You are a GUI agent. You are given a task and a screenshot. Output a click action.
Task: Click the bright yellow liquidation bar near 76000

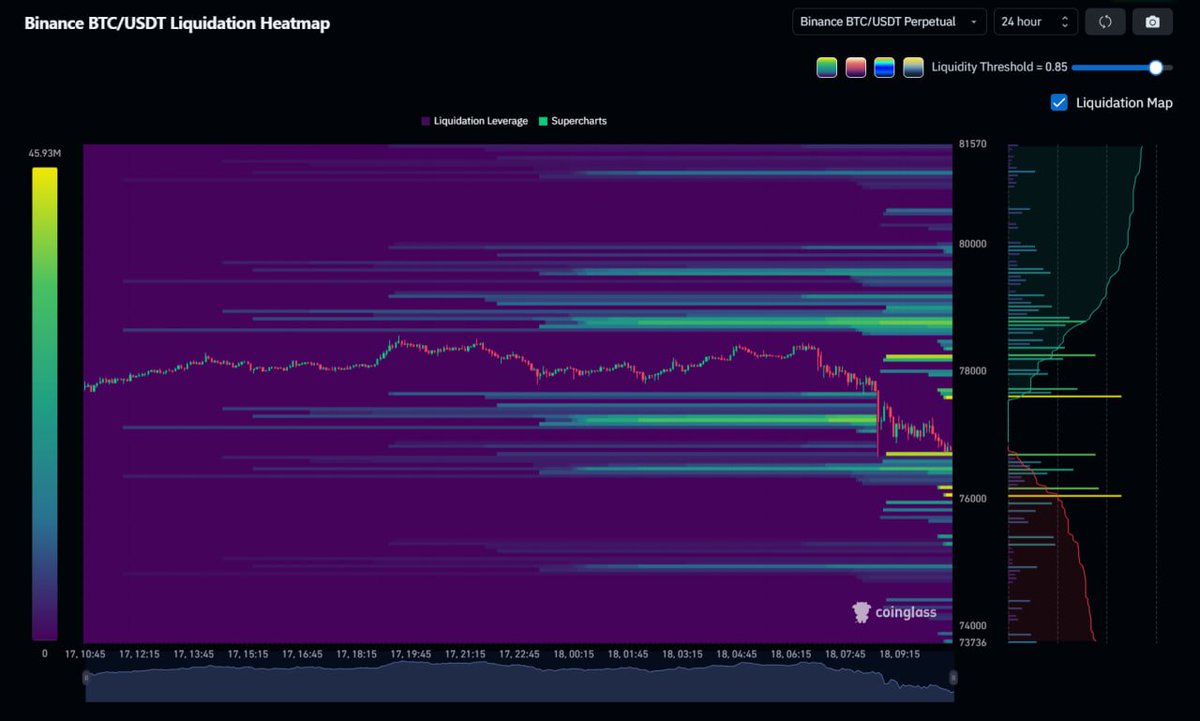click(1064, 496)
